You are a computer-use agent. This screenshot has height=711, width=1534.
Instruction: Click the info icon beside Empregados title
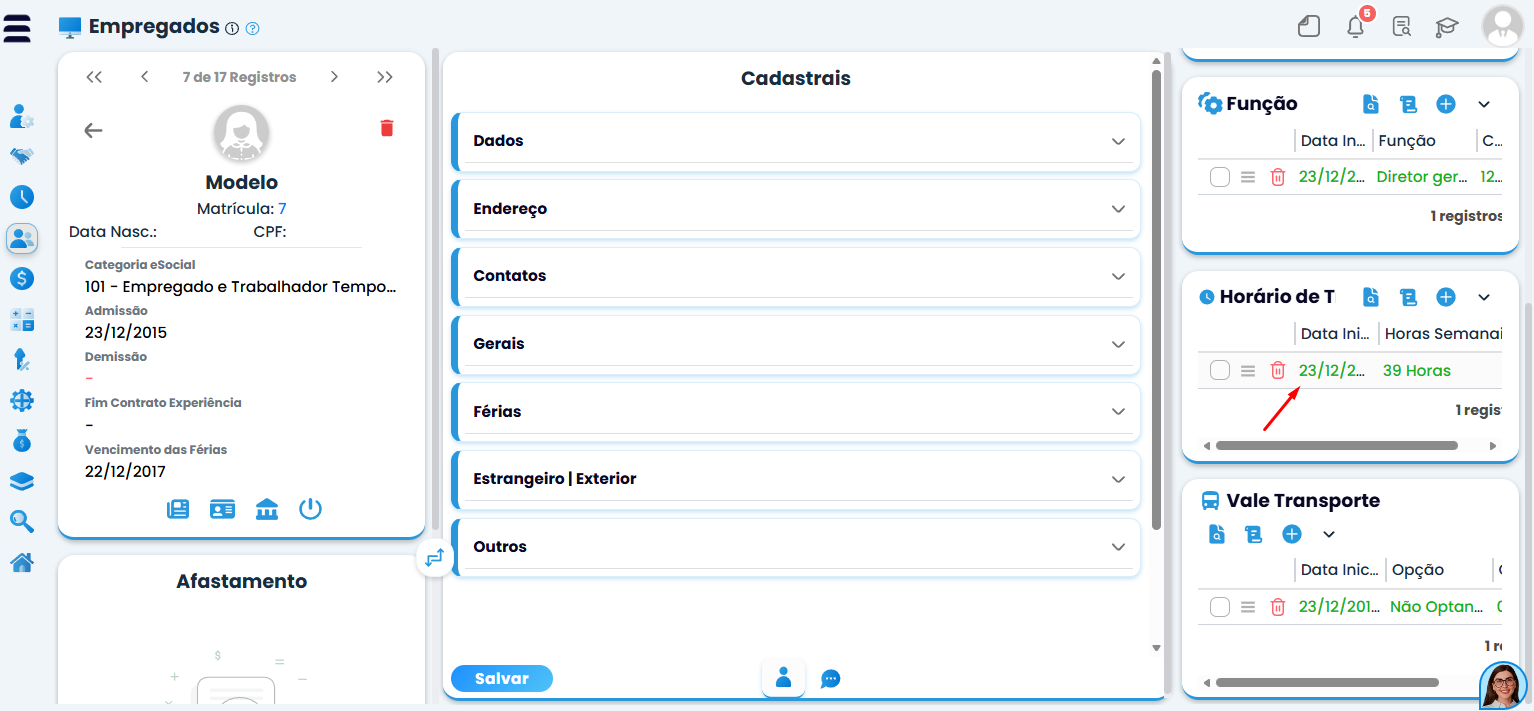click(232, 28)
